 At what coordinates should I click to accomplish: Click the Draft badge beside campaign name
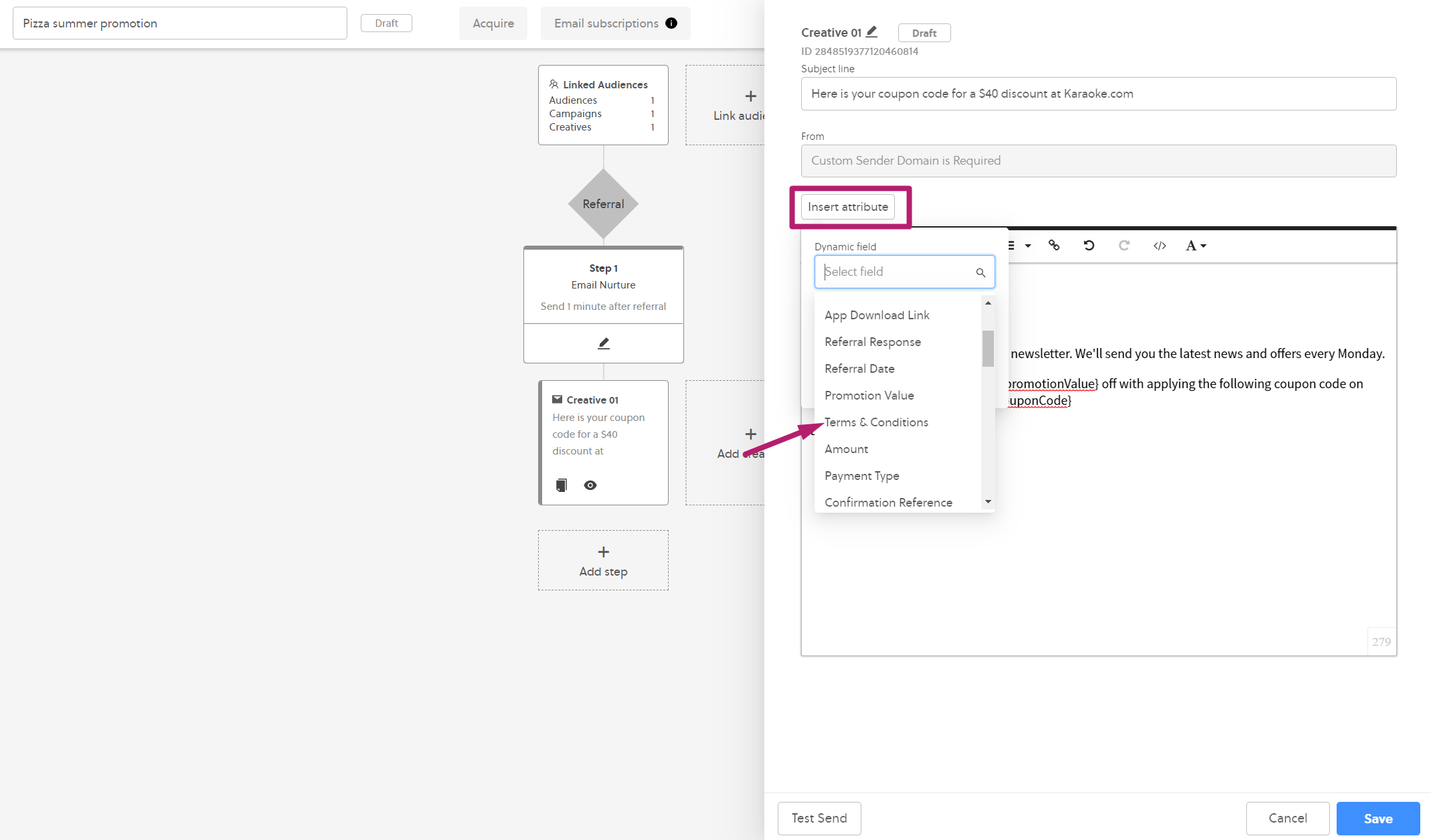click(x=386, y=23)
